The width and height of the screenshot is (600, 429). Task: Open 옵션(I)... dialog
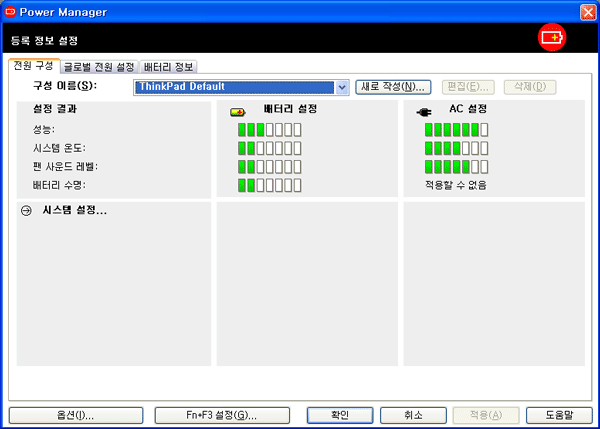[x=76, y=415]
